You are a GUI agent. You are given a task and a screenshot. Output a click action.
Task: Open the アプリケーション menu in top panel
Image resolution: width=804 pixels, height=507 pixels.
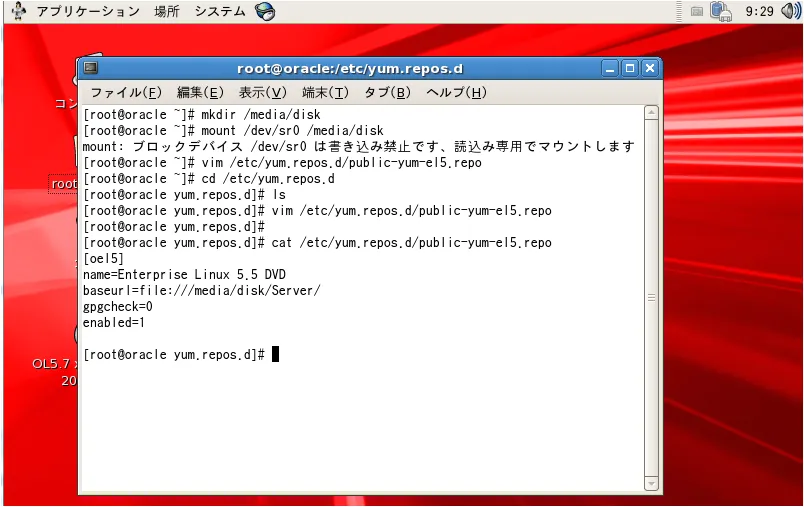click(x=88, y=11)
